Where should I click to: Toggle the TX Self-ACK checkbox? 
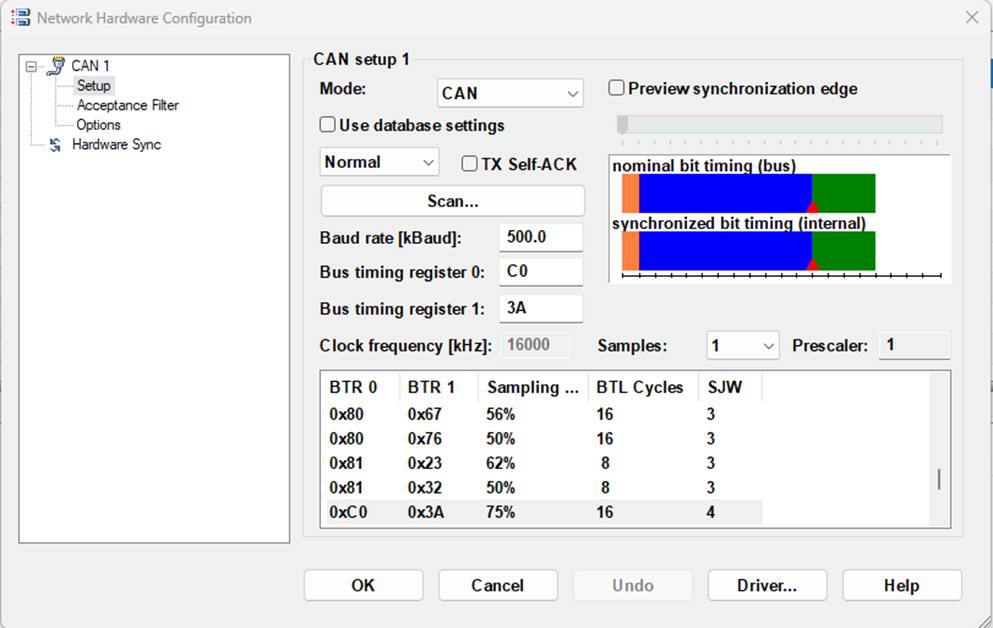coord(469,163)
